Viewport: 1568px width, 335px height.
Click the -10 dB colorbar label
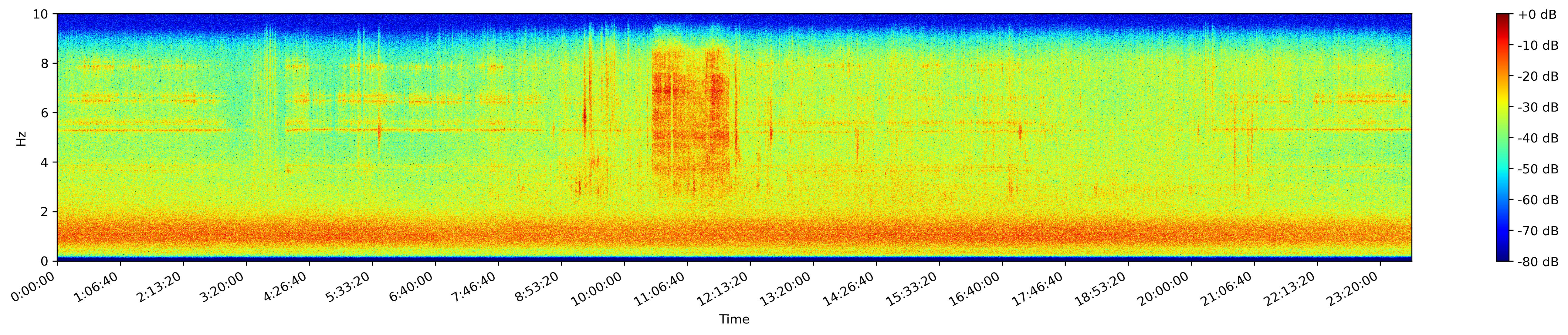click(1538, 45)
